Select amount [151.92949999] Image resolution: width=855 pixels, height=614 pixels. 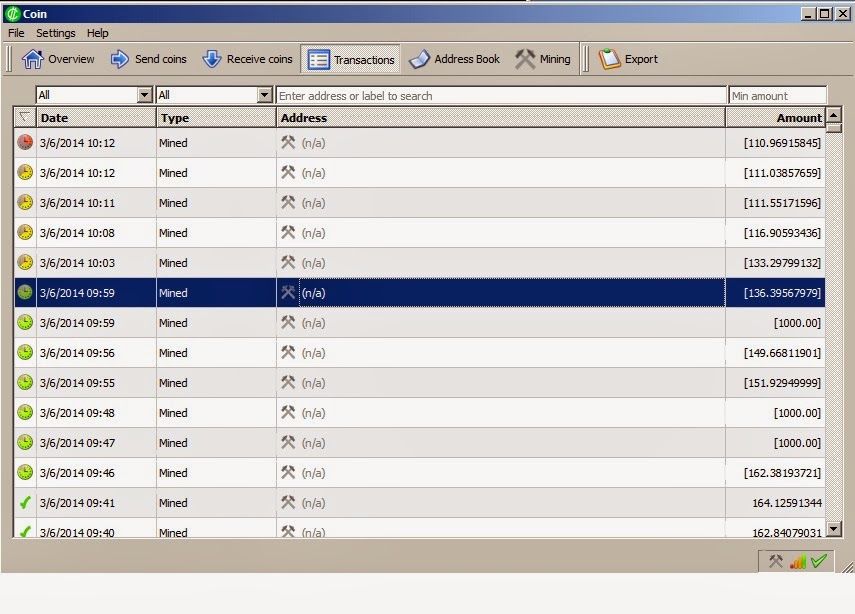pos(782,383)
